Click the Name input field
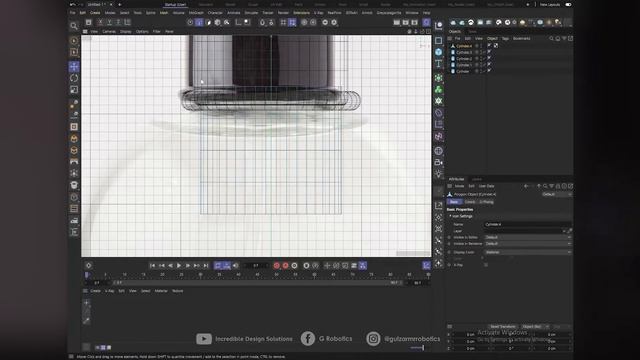 pyautogui.click(x=527, y=224)
